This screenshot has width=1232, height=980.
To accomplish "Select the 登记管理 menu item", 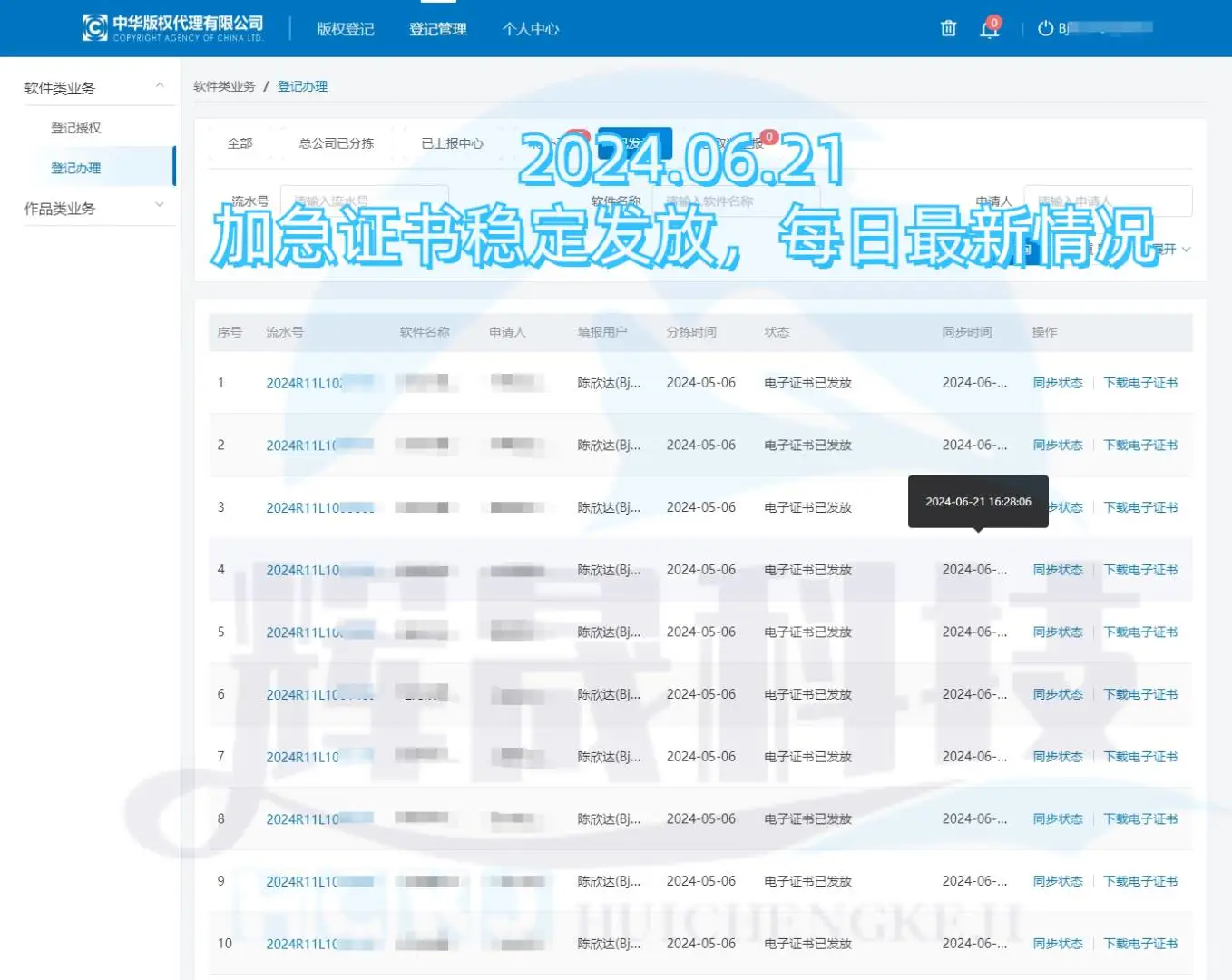I will 437,28.
